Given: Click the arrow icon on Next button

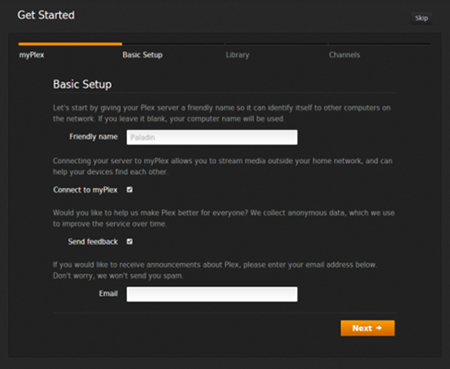Looking at the screenshot, I should coord(379,328).
